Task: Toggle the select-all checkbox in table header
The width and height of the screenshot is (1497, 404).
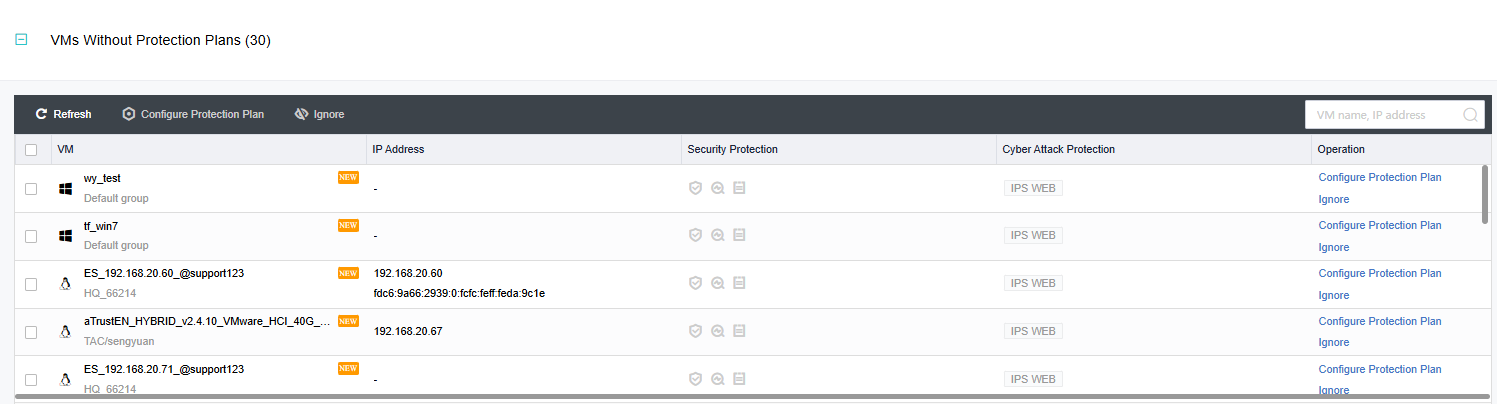Action: (31, 150)
